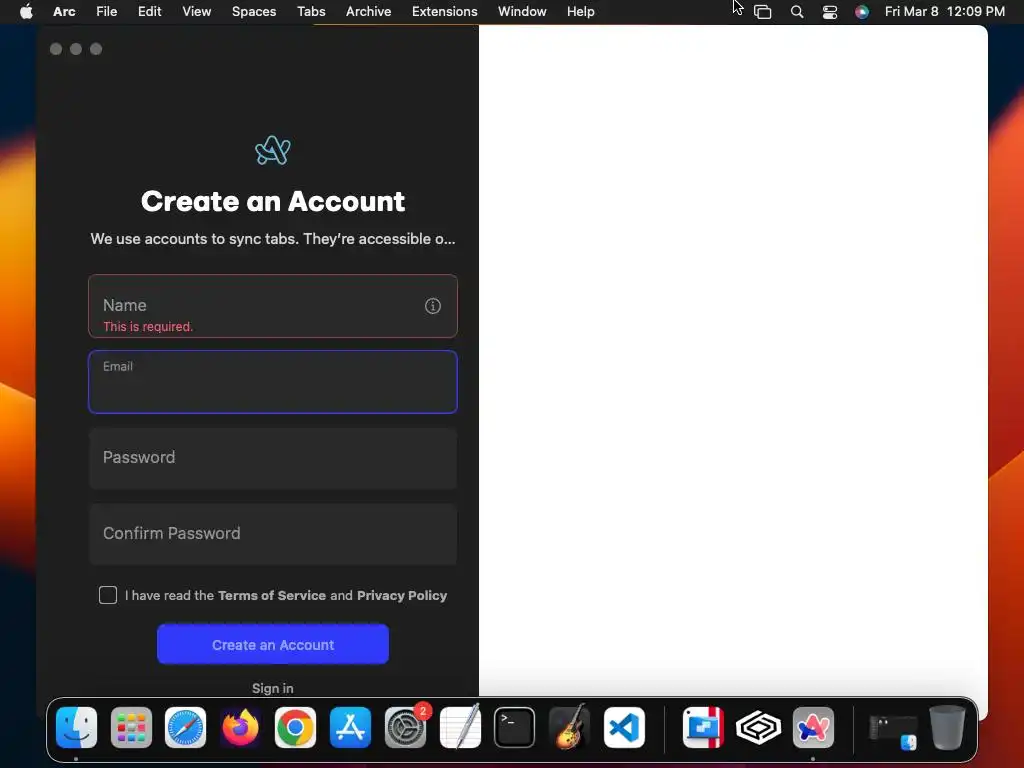Launch Visual Studio Code from the Dock
The image size is (1024, 768).
click(624, 728)
